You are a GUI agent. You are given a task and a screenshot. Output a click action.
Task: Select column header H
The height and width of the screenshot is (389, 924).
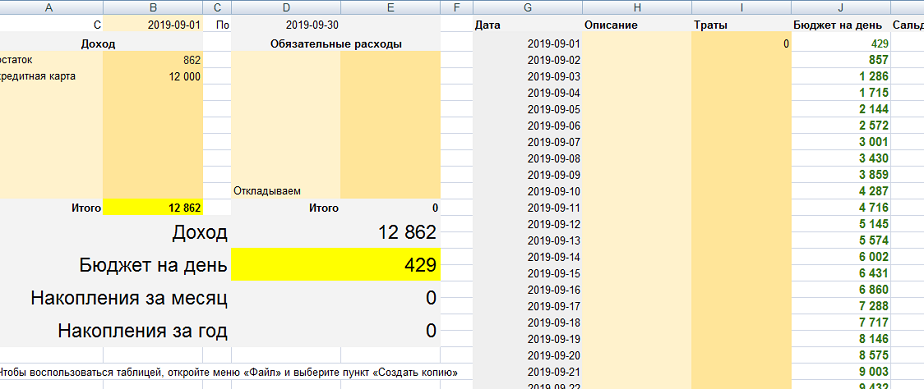click(x=637, y=8)
